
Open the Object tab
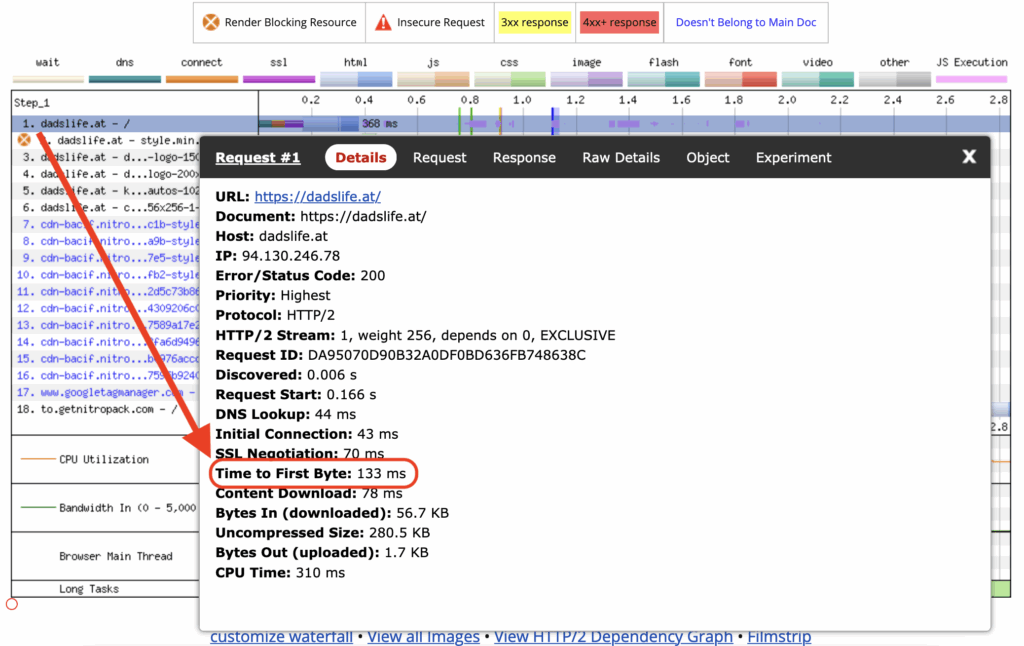click(708, 158)
